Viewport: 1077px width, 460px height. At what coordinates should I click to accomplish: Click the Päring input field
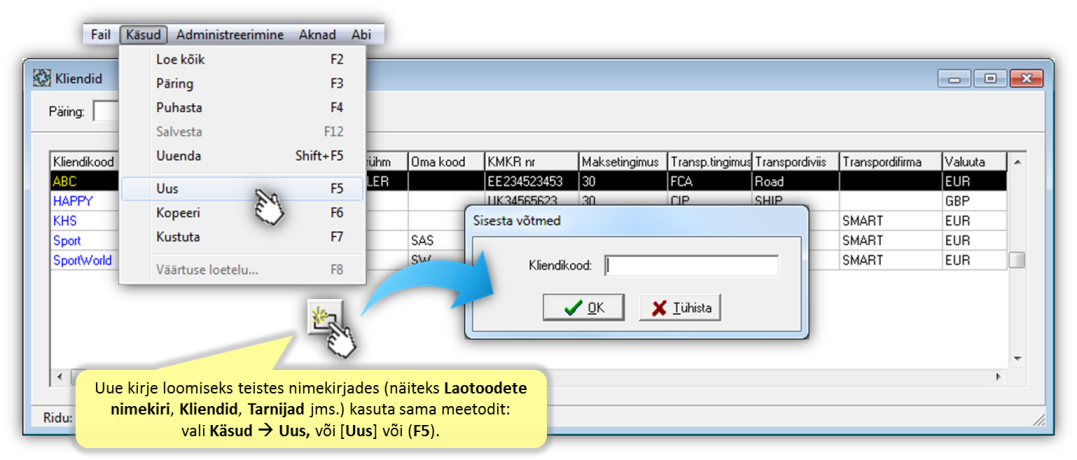[x=106, y=111]
